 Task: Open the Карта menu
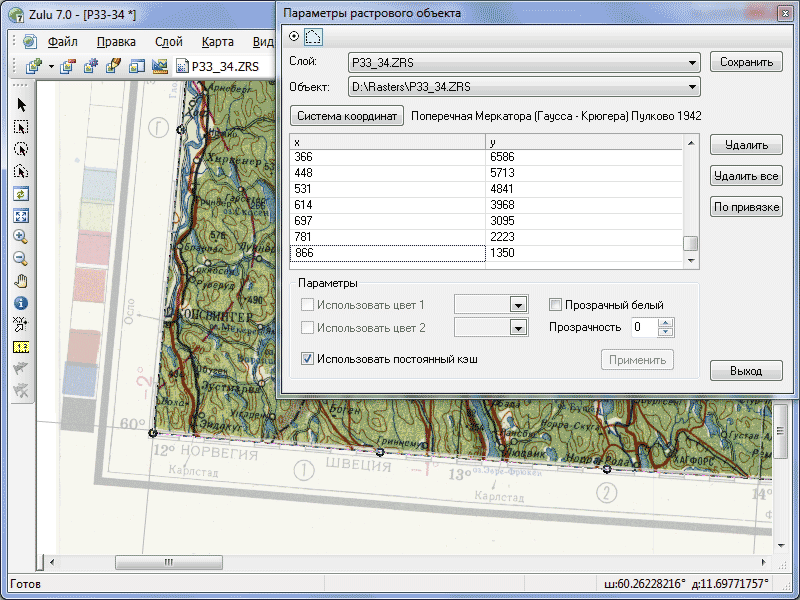coord(217,42)
